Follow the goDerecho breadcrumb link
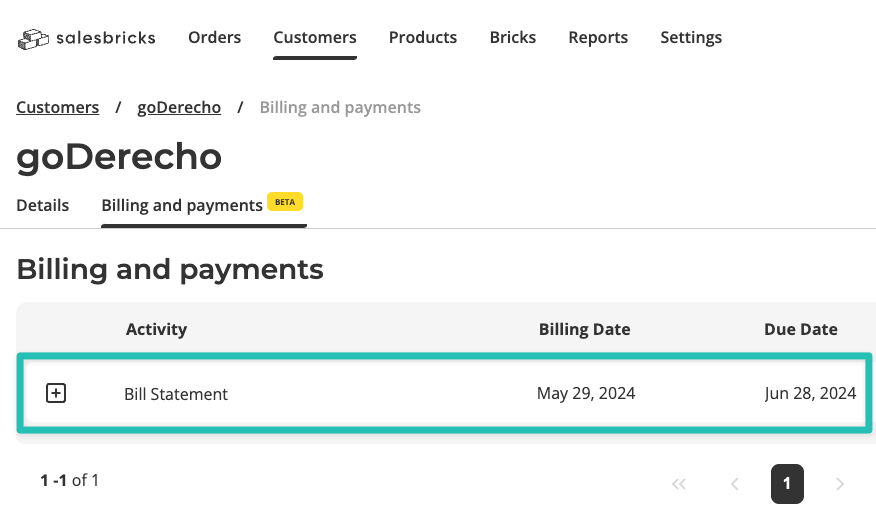 [179, 107]
